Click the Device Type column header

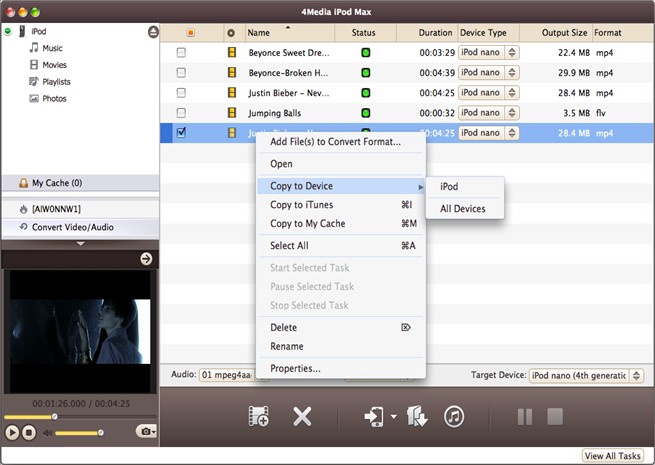coord(488,33)
